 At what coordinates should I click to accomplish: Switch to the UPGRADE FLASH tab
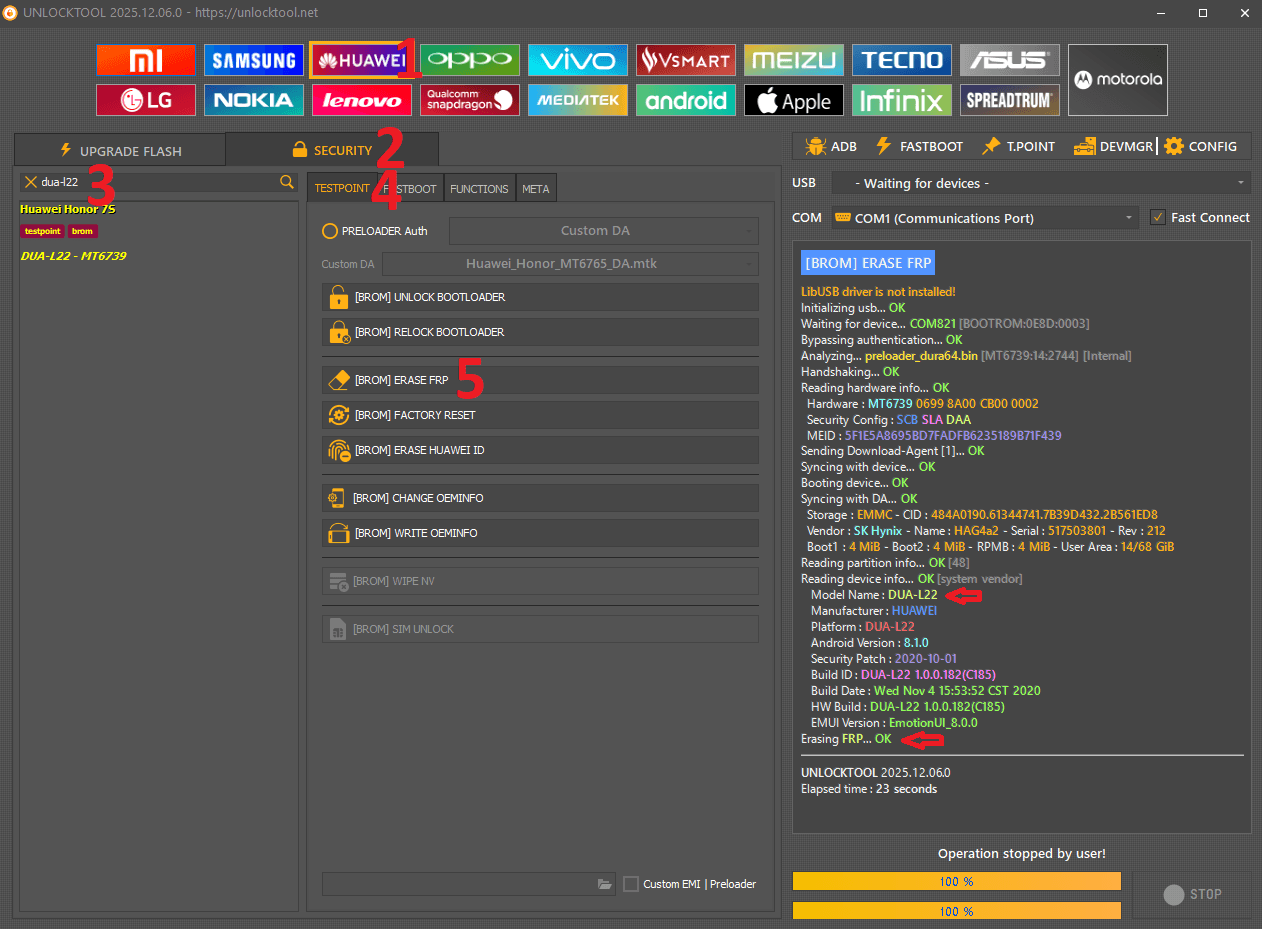click(120, 150)
